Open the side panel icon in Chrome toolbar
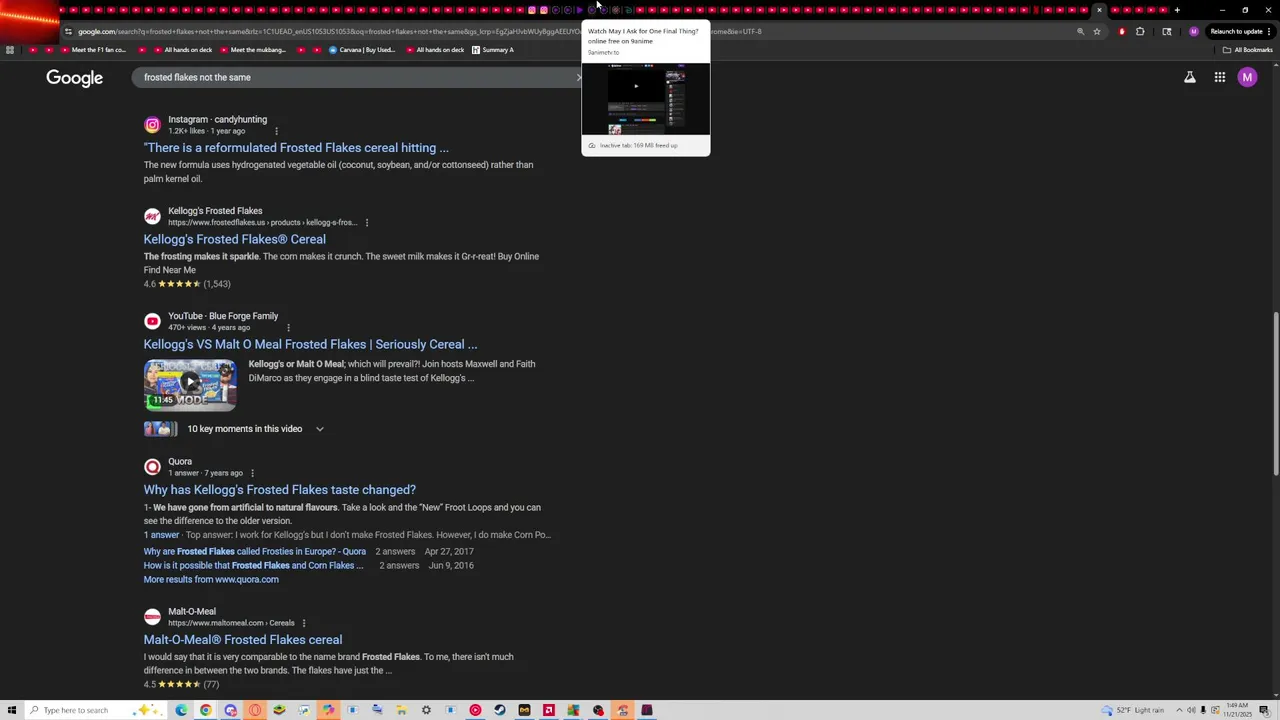The height and width of the screenshot is (720, 1280). pyautogui.click(x=1166, y=31)
